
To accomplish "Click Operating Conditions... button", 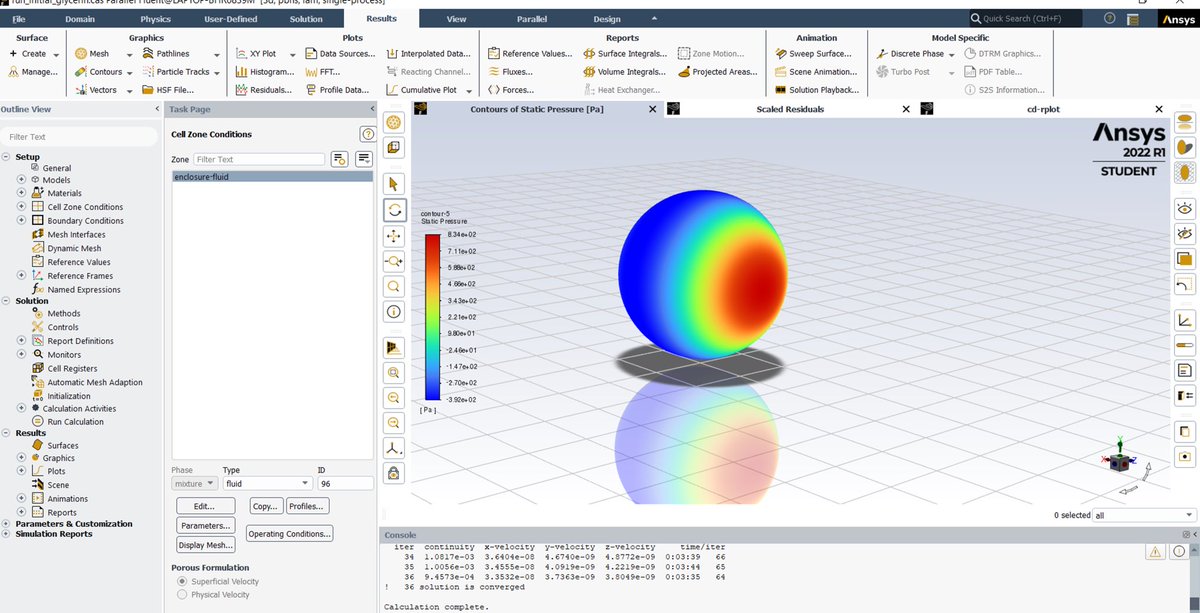I will coord(289,534).
